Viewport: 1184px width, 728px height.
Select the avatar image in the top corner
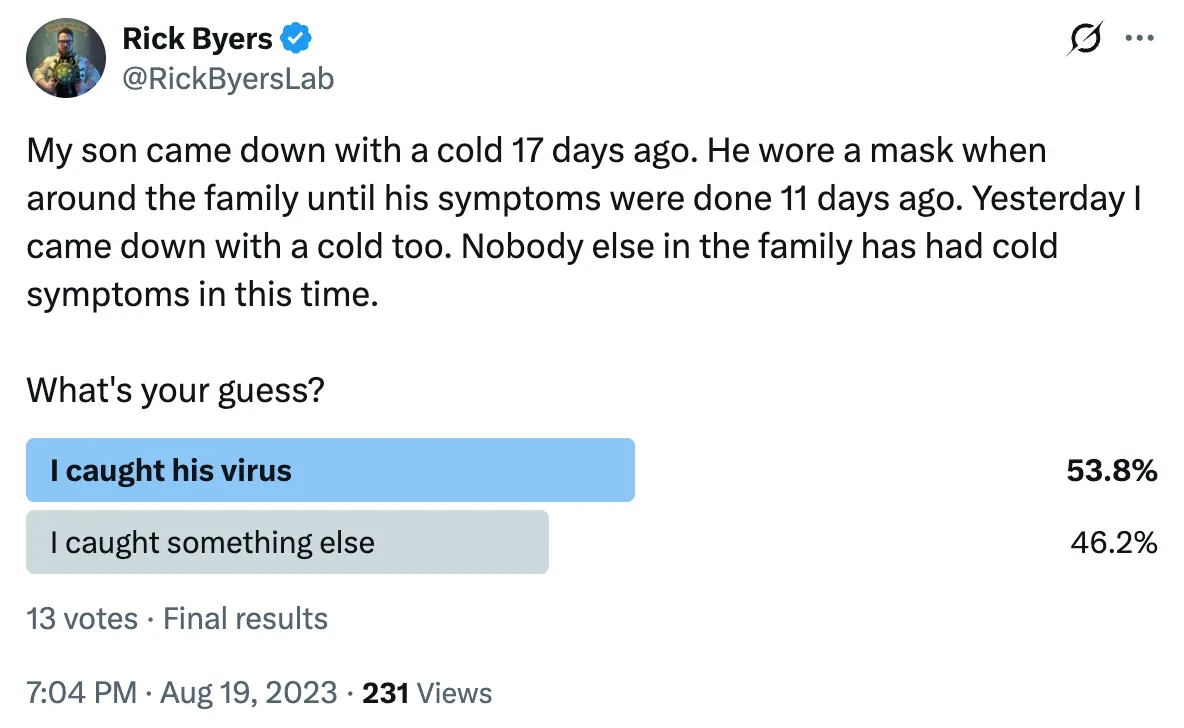65,57
